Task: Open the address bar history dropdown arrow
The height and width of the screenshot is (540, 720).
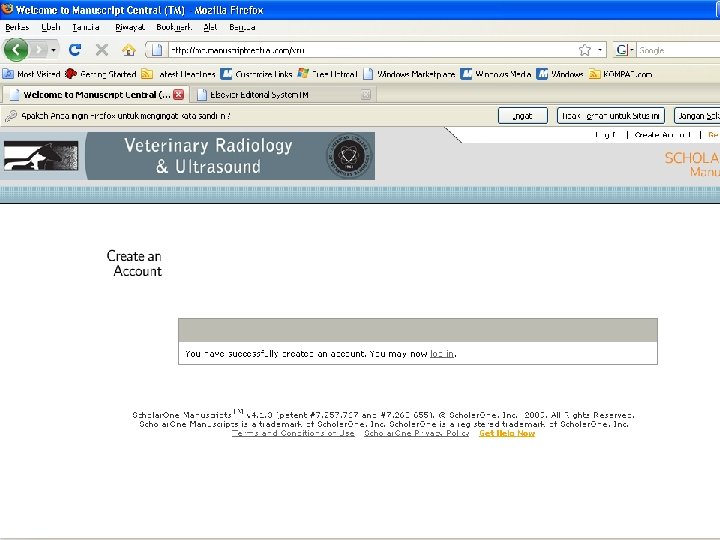Action: click(600, 50)
